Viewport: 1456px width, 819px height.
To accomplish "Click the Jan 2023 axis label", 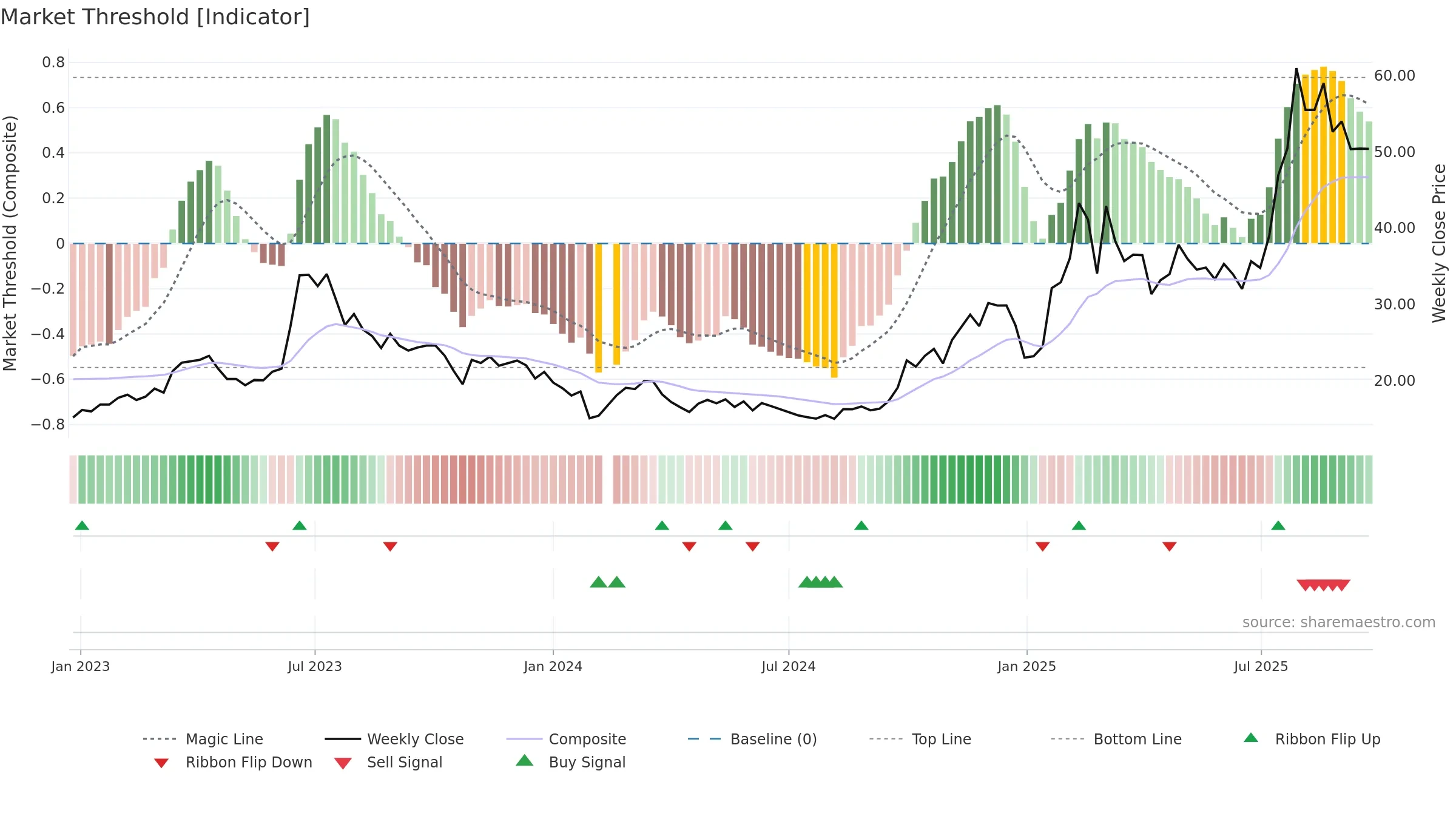I will coord(81,667).
